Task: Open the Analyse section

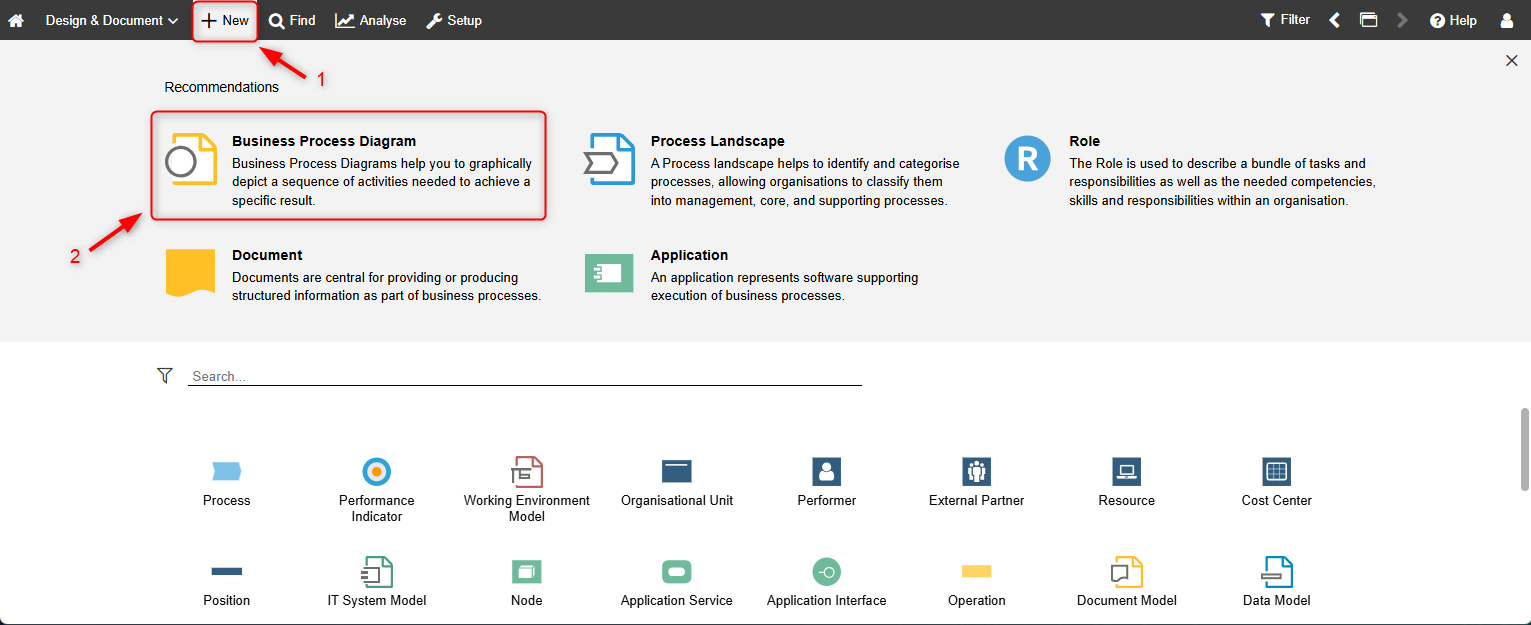Action: coord(371,20)
